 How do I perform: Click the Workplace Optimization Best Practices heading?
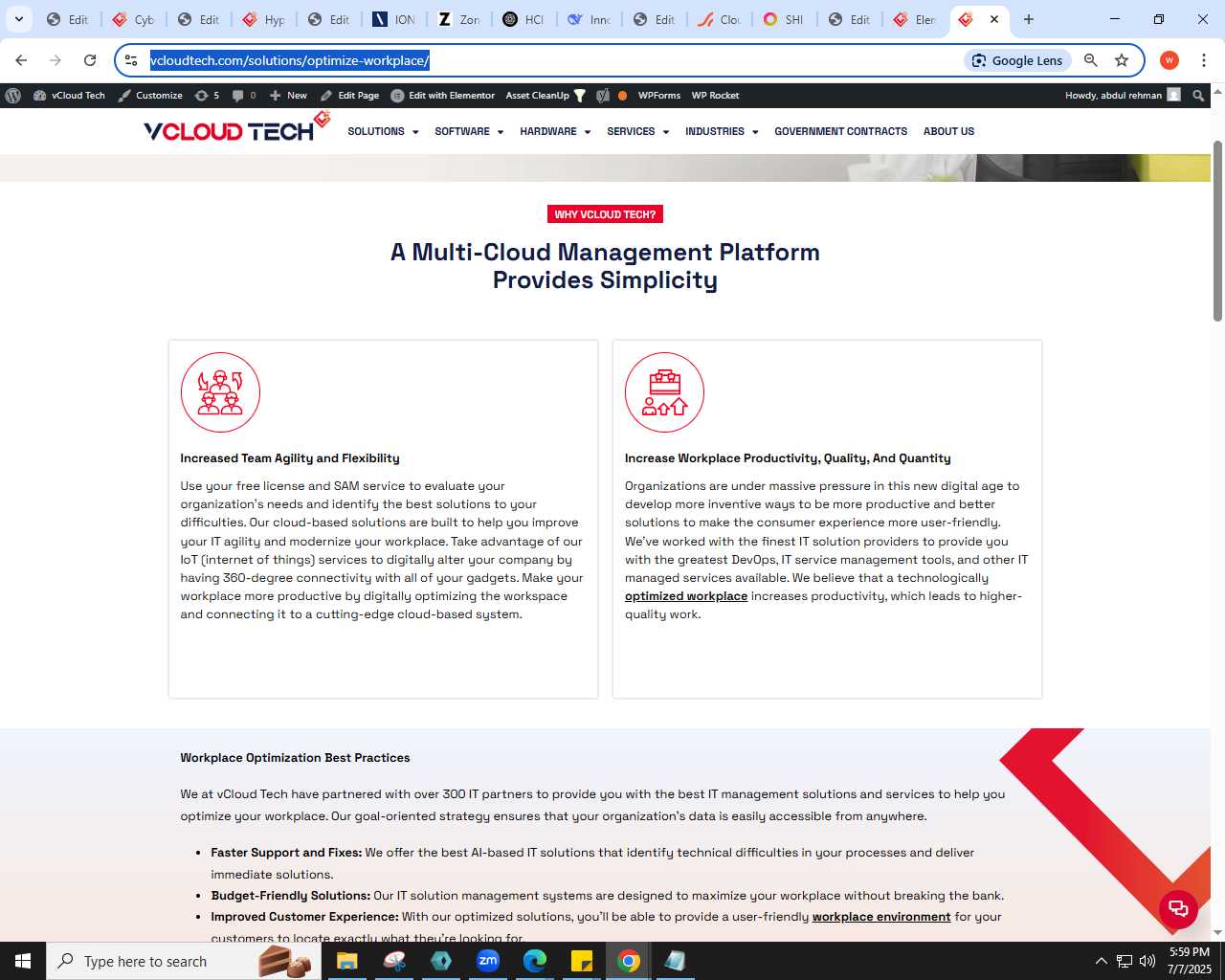(295, 757)
